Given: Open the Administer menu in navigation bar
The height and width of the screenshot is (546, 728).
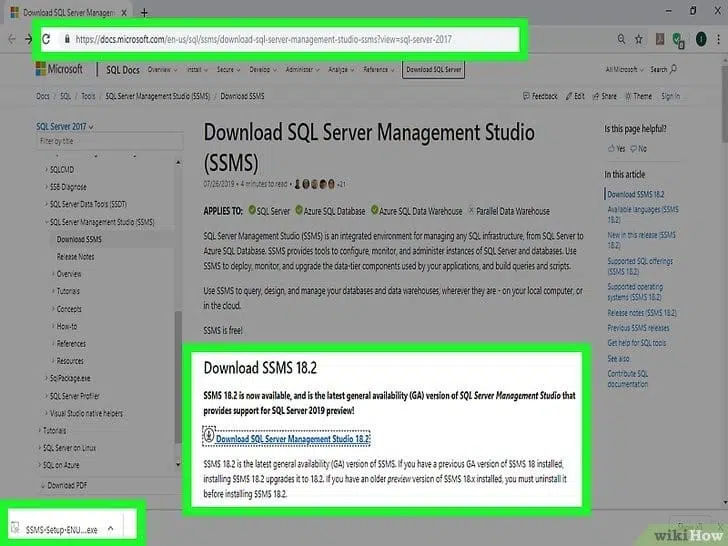Looking at the screenshot, I should [x=299, y=70].
